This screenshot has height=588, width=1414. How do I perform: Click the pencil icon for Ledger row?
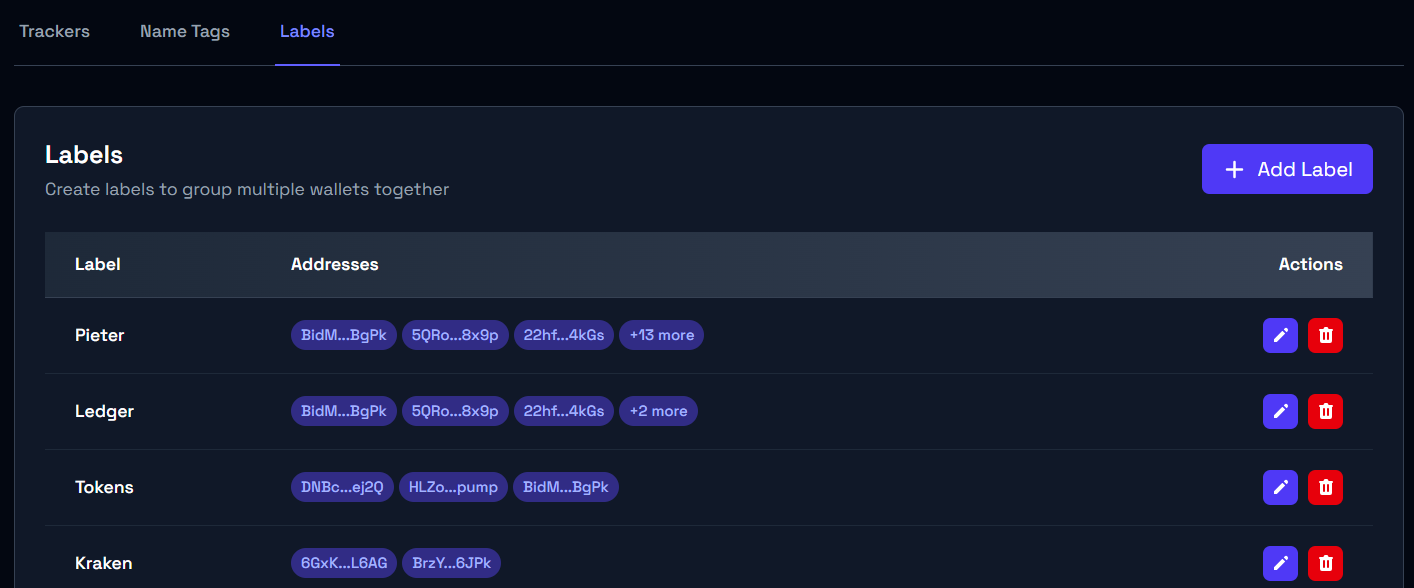pos(1280,411)
